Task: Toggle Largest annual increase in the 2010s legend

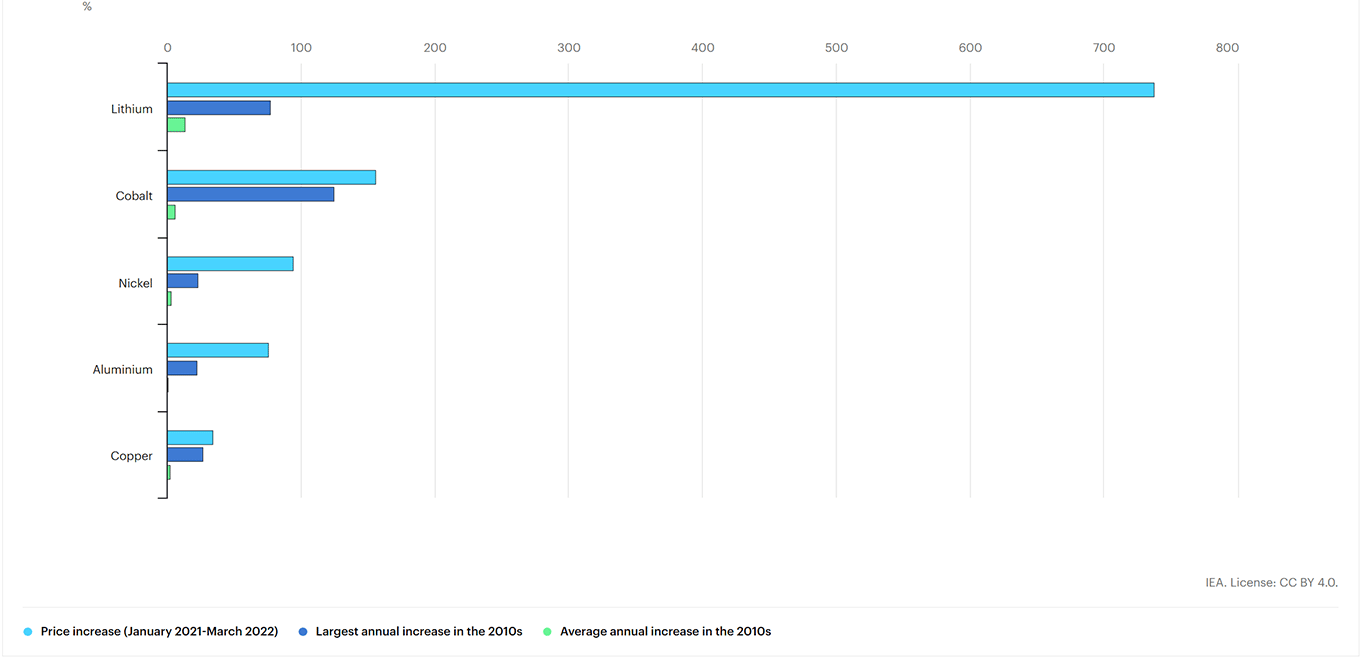Action: coord(410,632)
